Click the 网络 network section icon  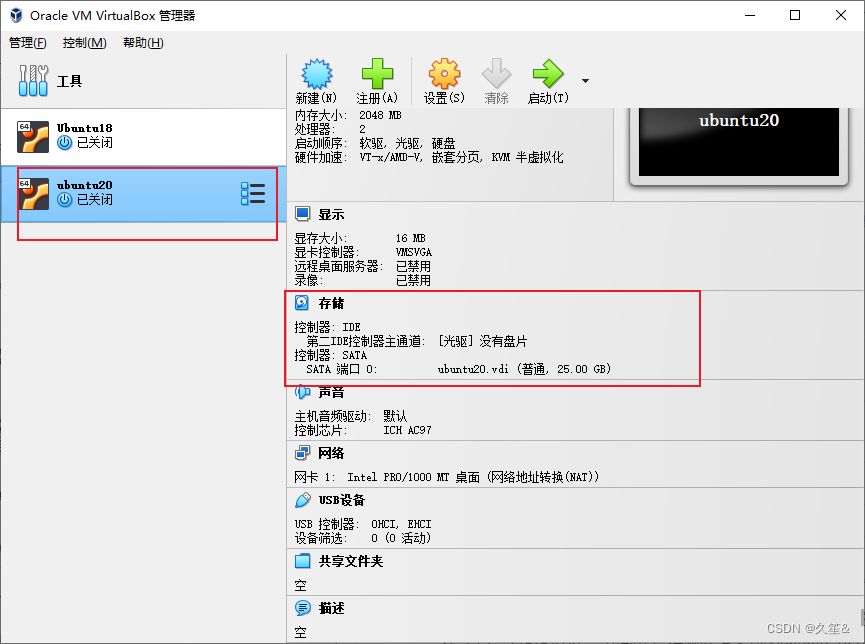(302, 453)
